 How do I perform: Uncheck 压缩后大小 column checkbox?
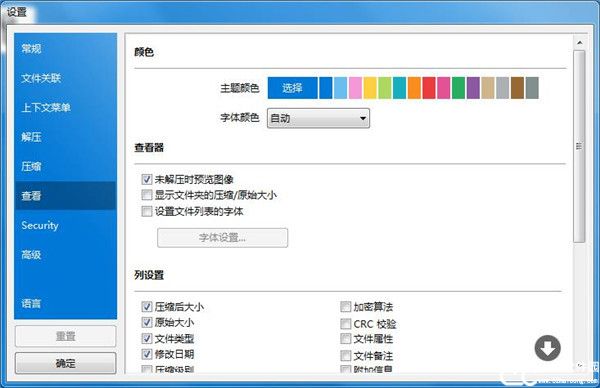pos(147,306)
